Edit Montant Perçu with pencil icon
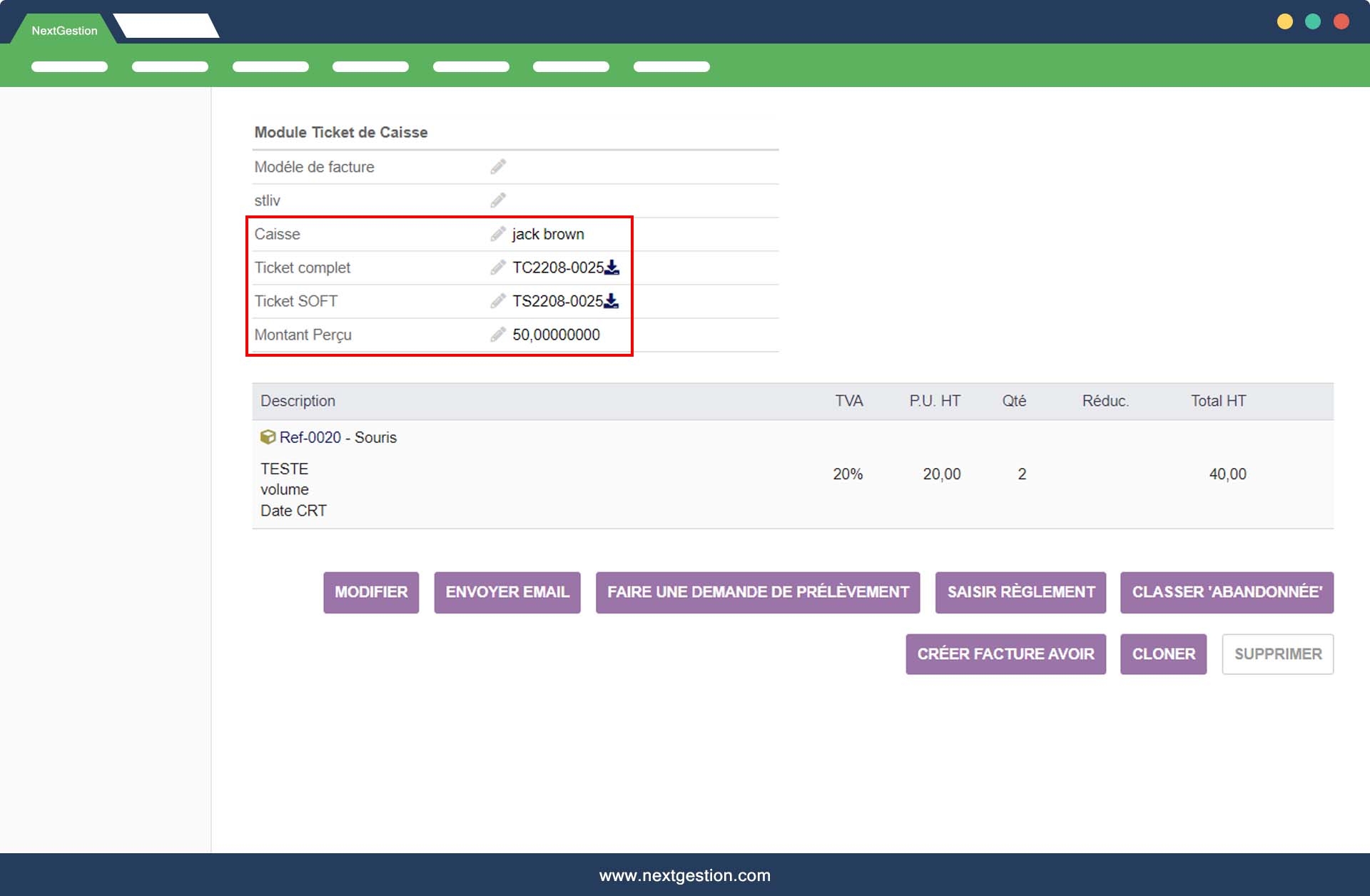1370x896 pixels. coord(498,335)
